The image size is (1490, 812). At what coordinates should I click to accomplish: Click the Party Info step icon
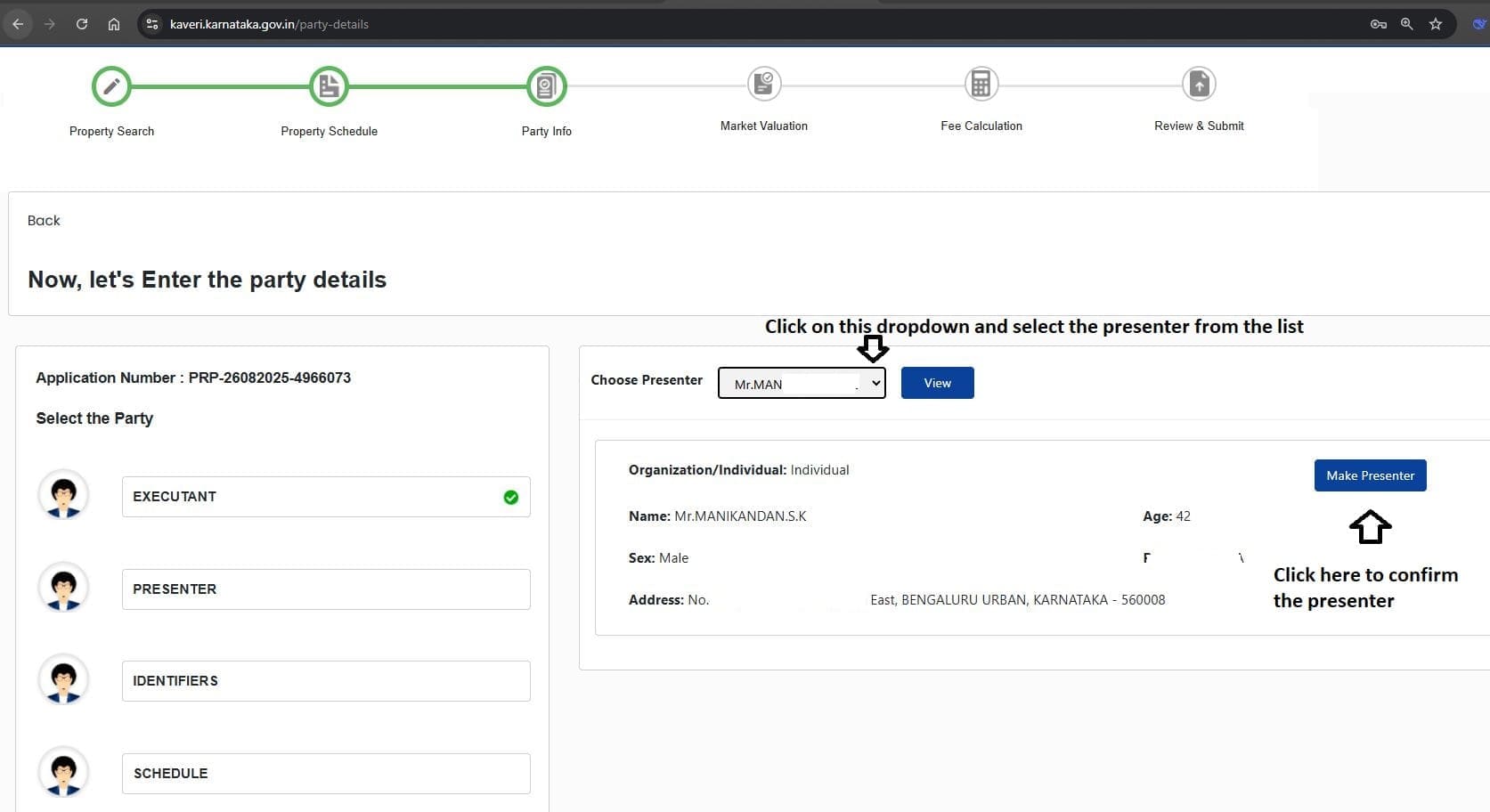[546, 86]
